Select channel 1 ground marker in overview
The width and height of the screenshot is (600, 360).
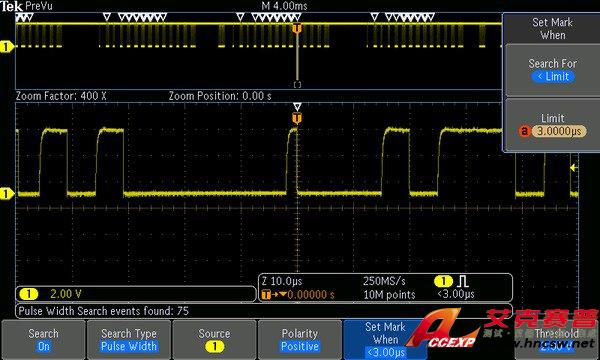(7, 47)
